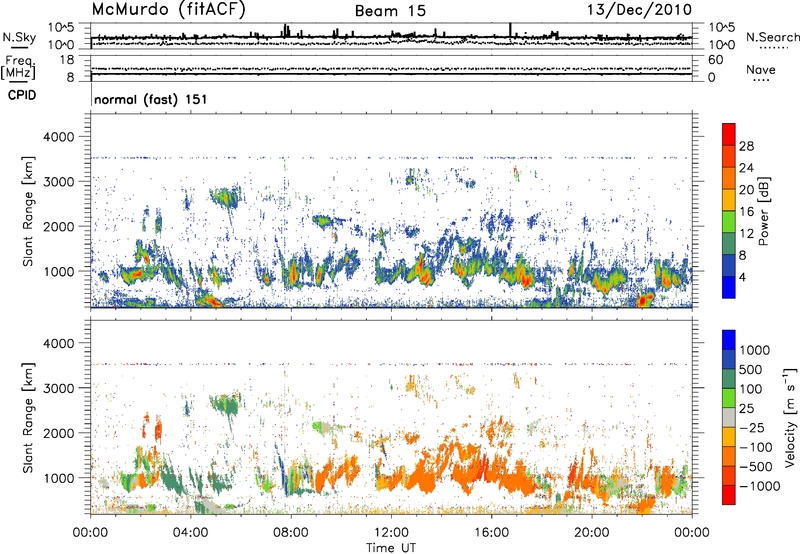
Task: Click the '28' label on the Power scale
Action: (746, 146)
